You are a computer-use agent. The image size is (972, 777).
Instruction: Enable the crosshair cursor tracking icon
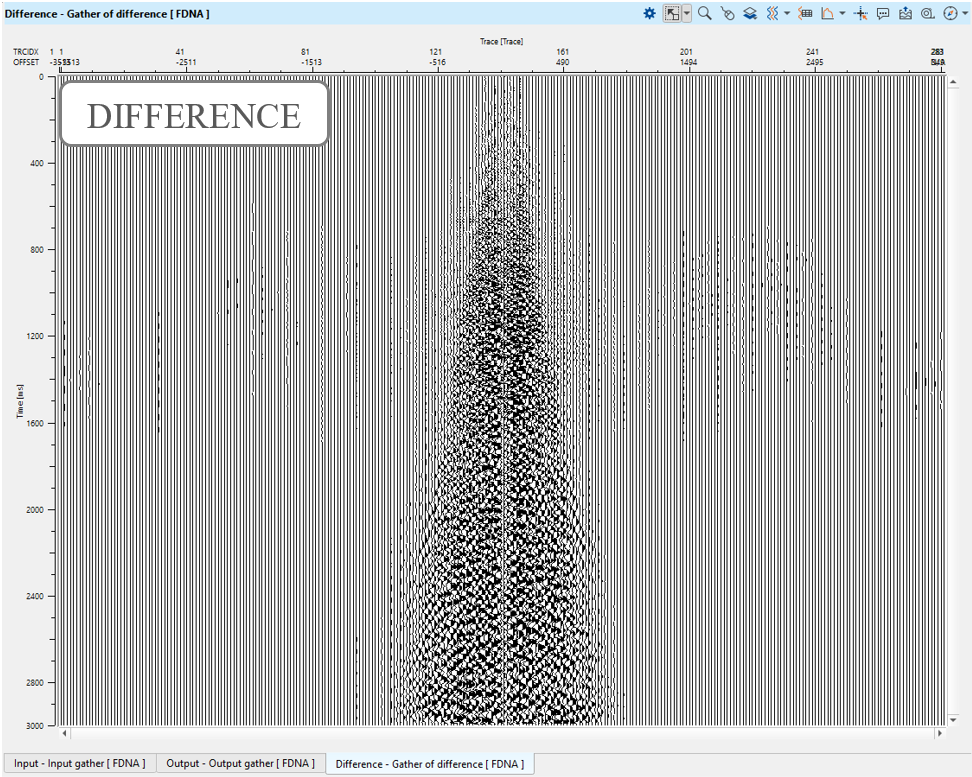(x=861, y=13)
